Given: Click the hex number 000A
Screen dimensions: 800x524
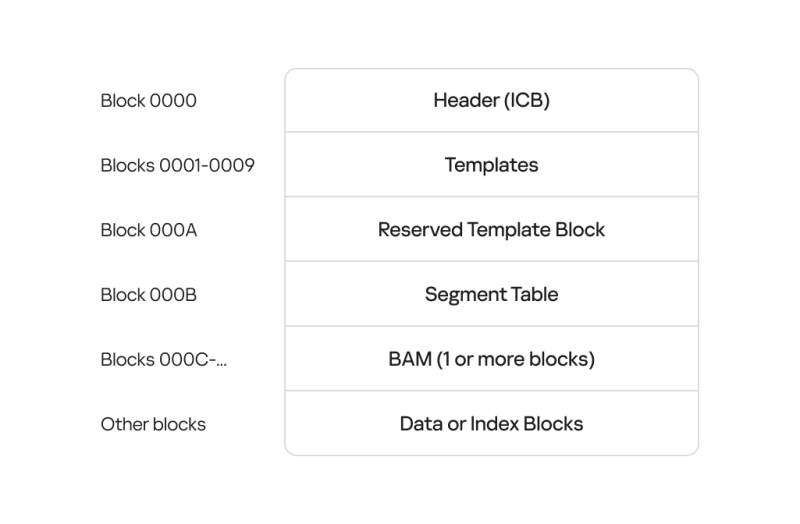Looking at the screenshot, I should (173, 230).
